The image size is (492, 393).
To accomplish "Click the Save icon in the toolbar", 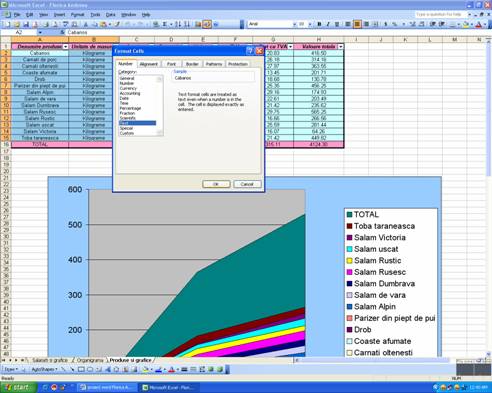I will click(26, 24).
